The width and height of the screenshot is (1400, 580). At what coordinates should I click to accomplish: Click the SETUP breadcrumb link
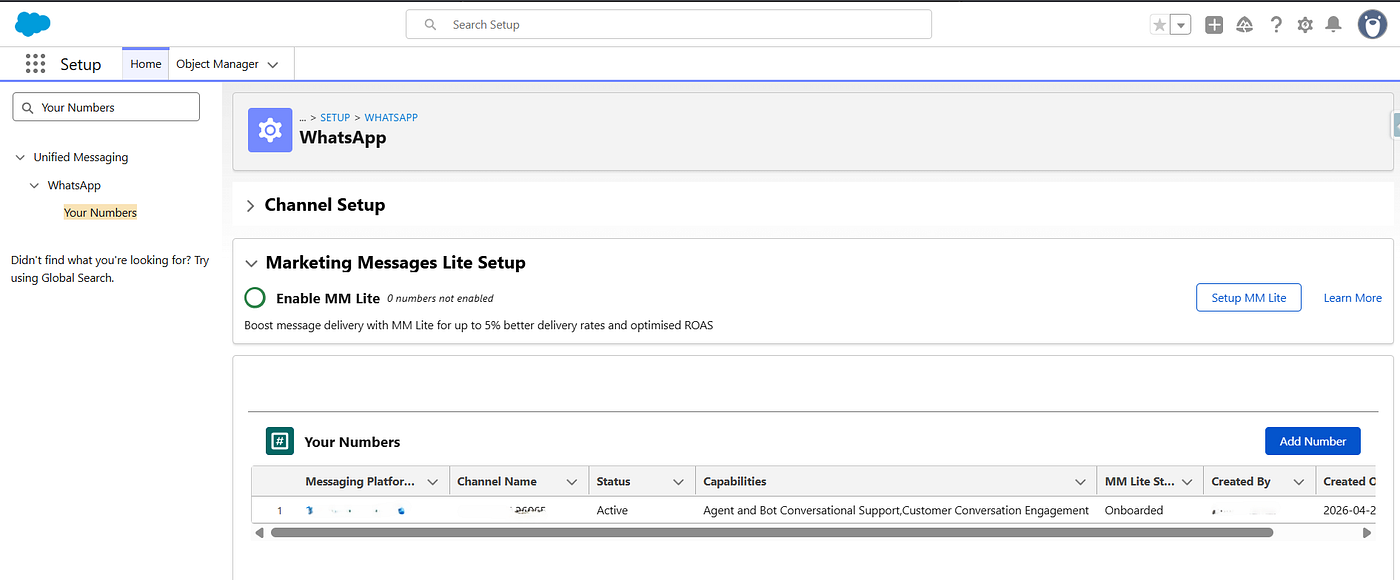click(x=335, y=117)
